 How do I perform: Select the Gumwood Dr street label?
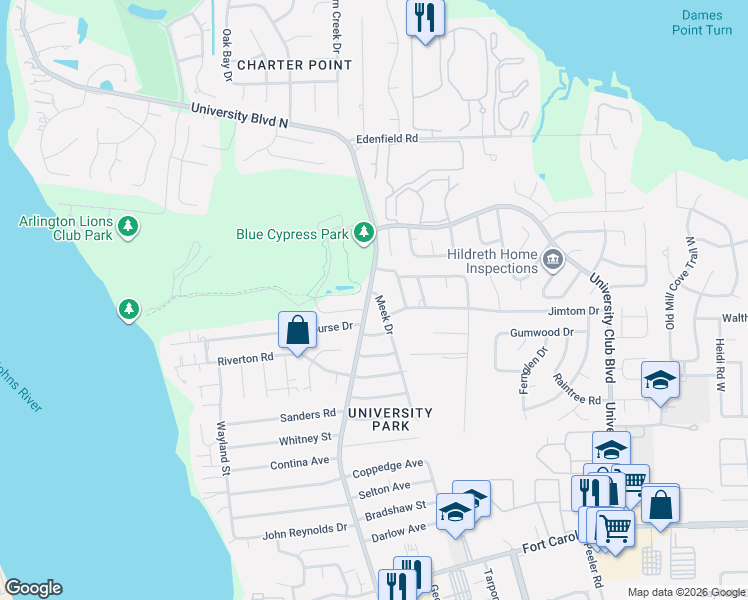tap(542, 332)
